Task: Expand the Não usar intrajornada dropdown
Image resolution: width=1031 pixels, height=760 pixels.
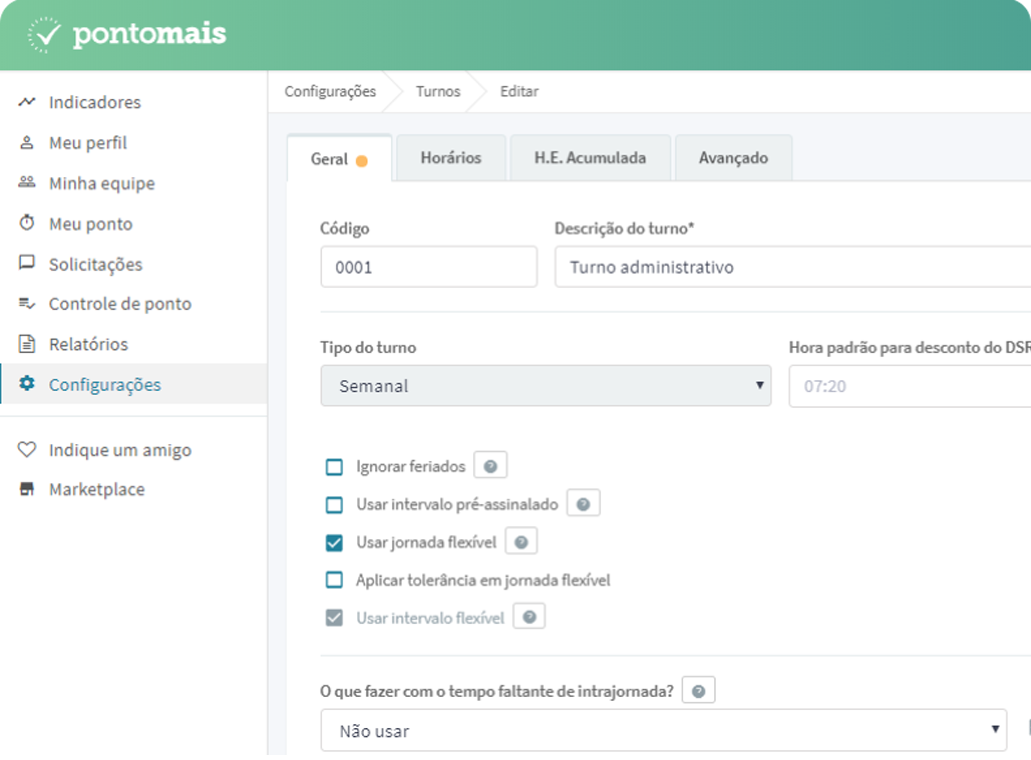Action: (x=662, y=730)
